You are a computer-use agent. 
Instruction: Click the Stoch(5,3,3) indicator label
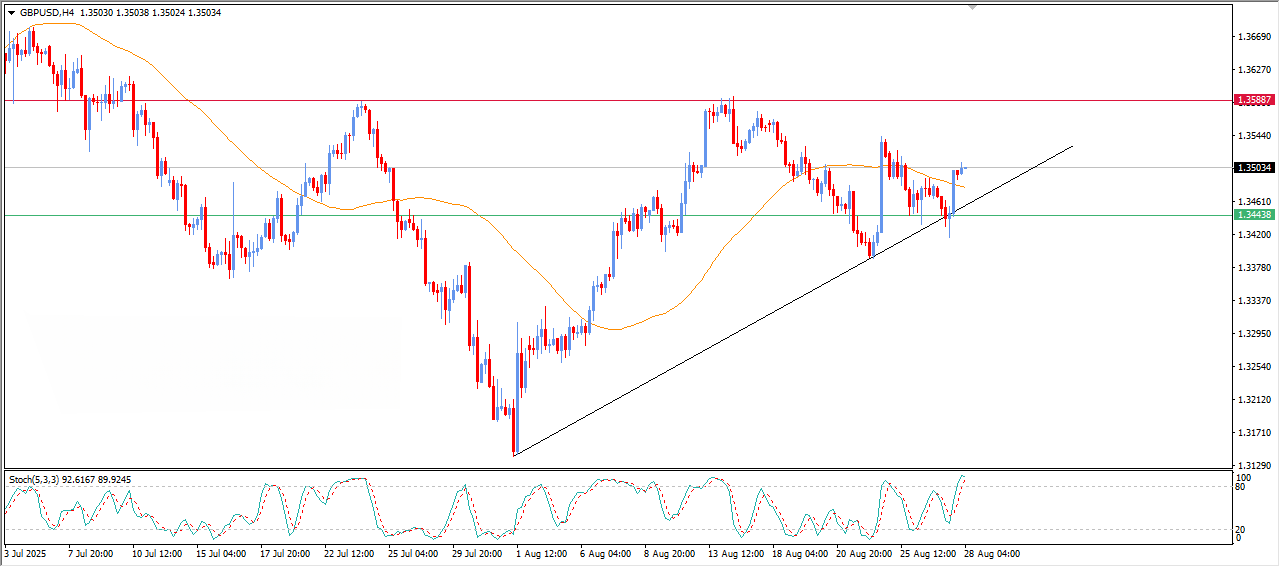click(x=33, y=480)
